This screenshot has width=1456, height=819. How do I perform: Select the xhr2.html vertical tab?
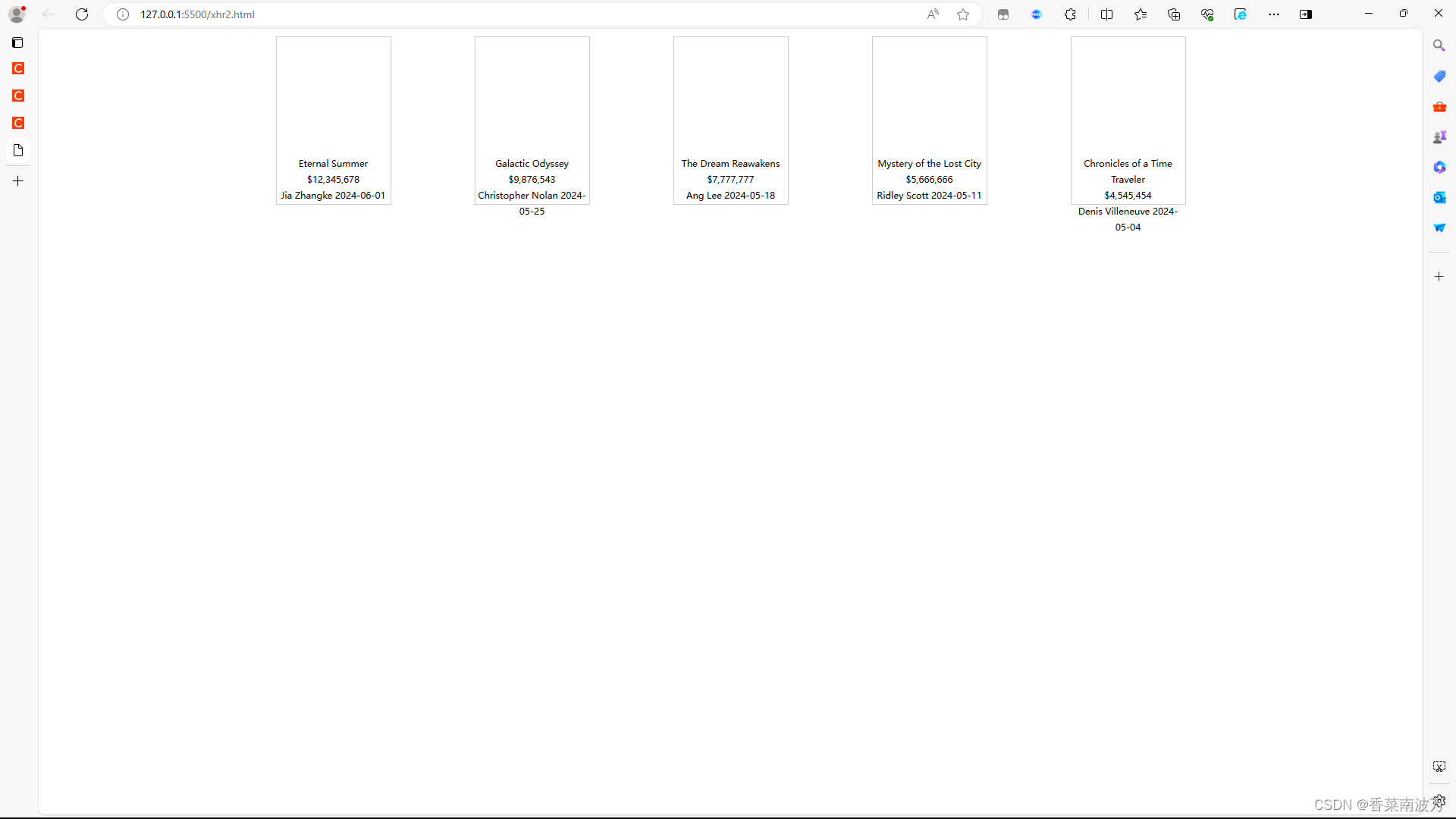pos(18,150)
